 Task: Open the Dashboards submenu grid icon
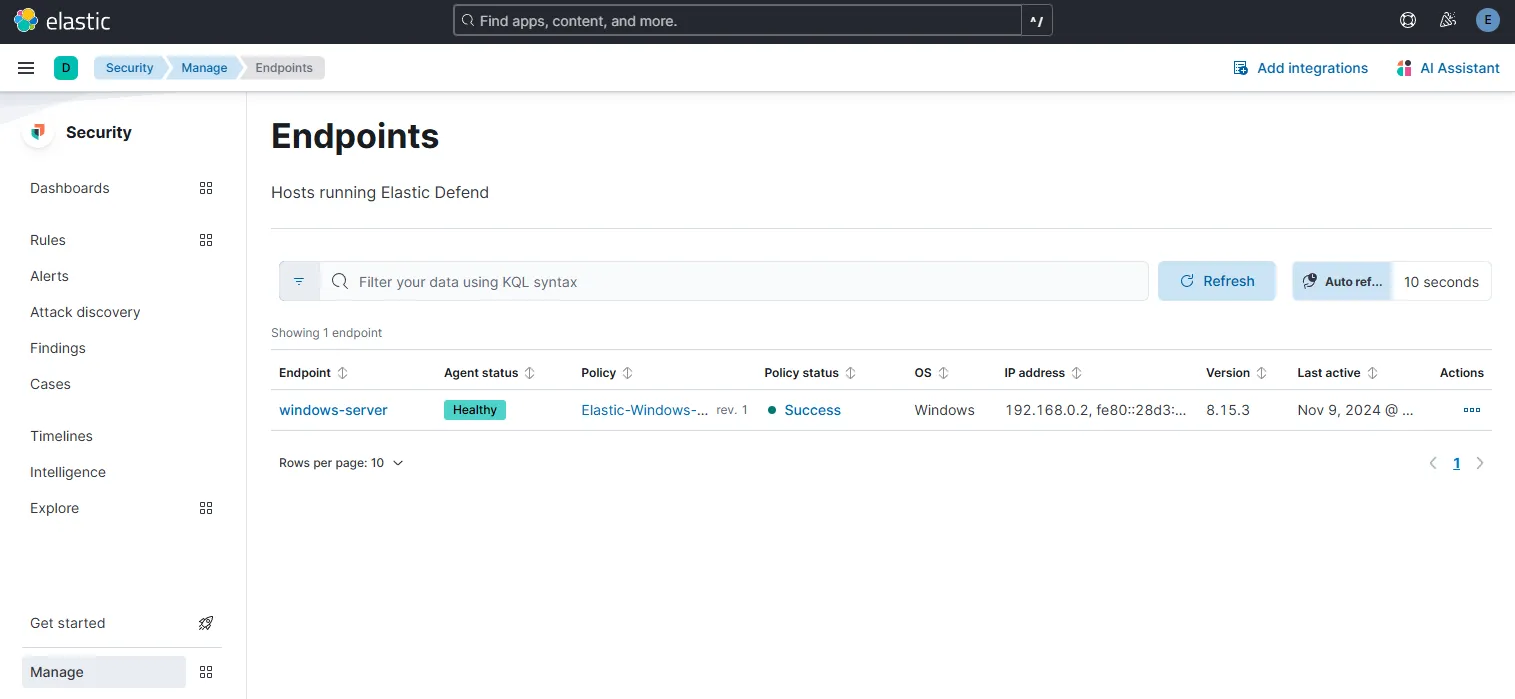coord(206,188)
